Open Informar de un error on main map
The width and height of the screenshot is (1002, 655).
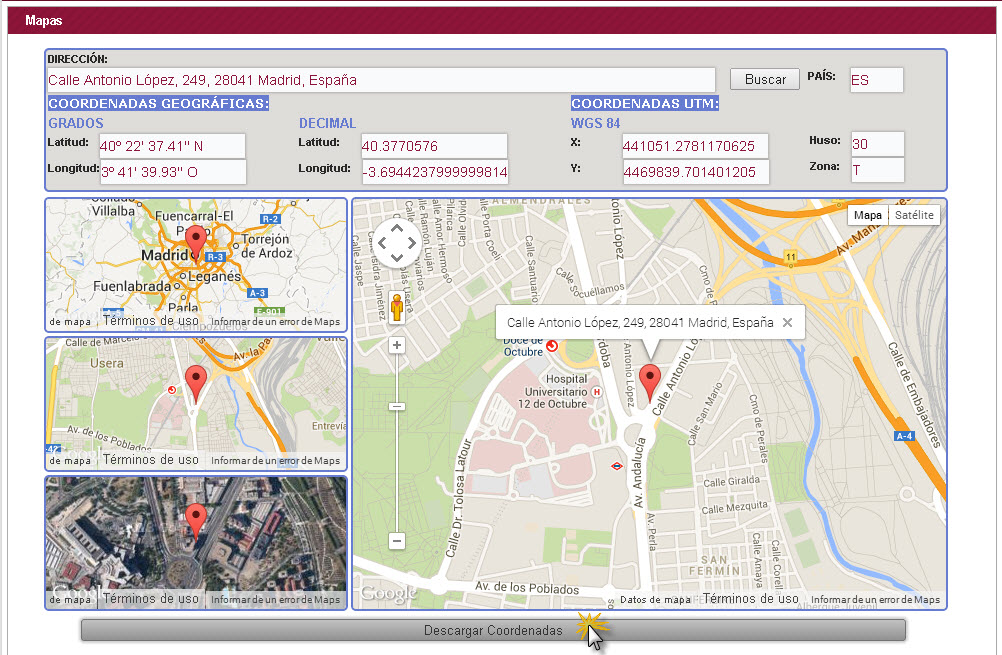(x=875, y=599)
